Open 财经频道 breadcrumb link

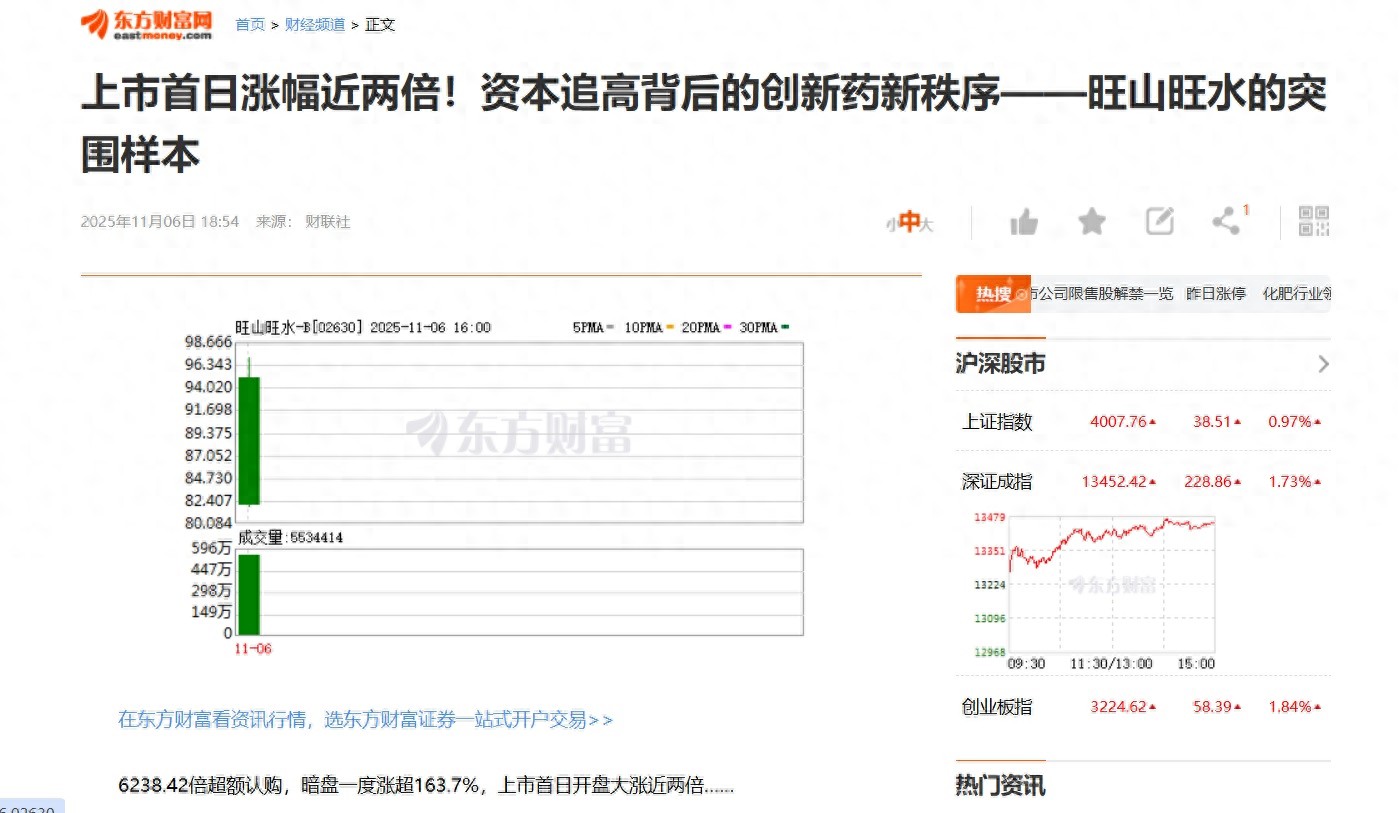point(314,24)
